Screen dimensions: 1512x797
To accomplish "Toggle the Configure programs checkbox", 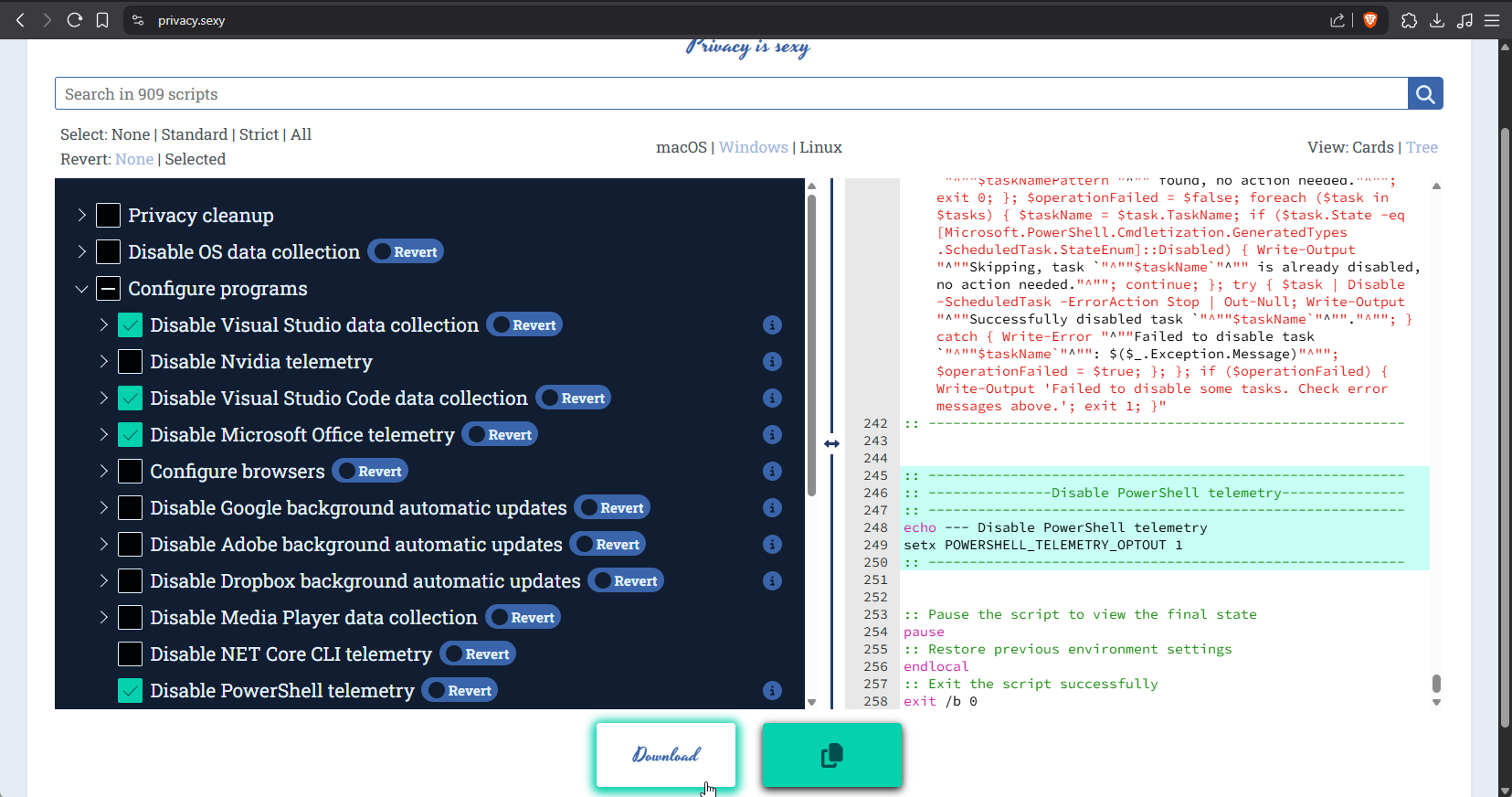I will [x=108, y=289].
